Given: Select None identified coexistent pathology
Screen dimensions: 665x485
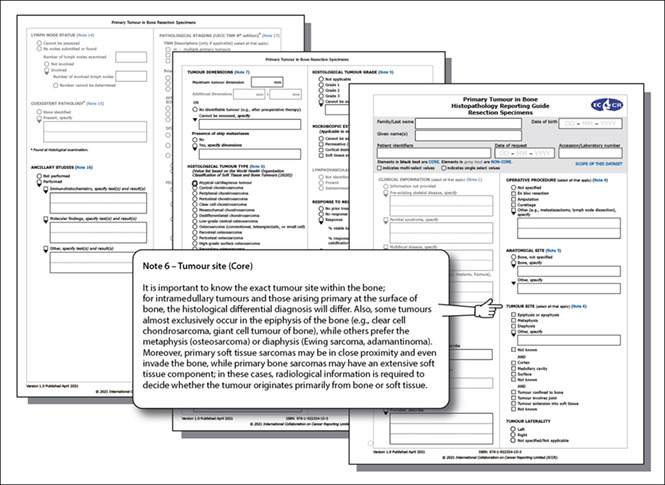Looking at the screenshot, I should [39, 112].
